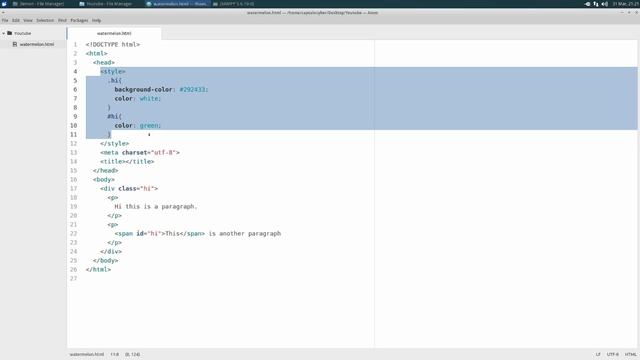Maximize the Atom window
The width and height of the screenshot is (640, 360).
[x=629, y=13]
